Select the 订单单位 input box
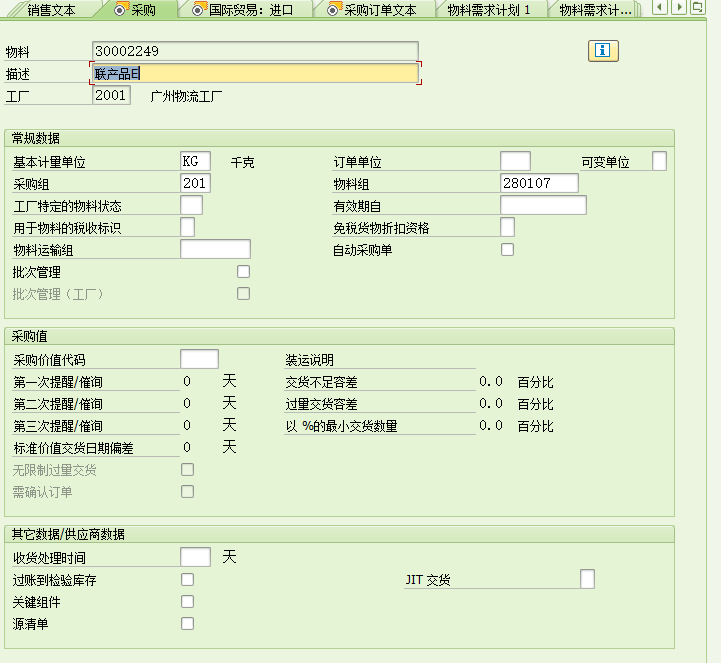 [x=515, y=161]
